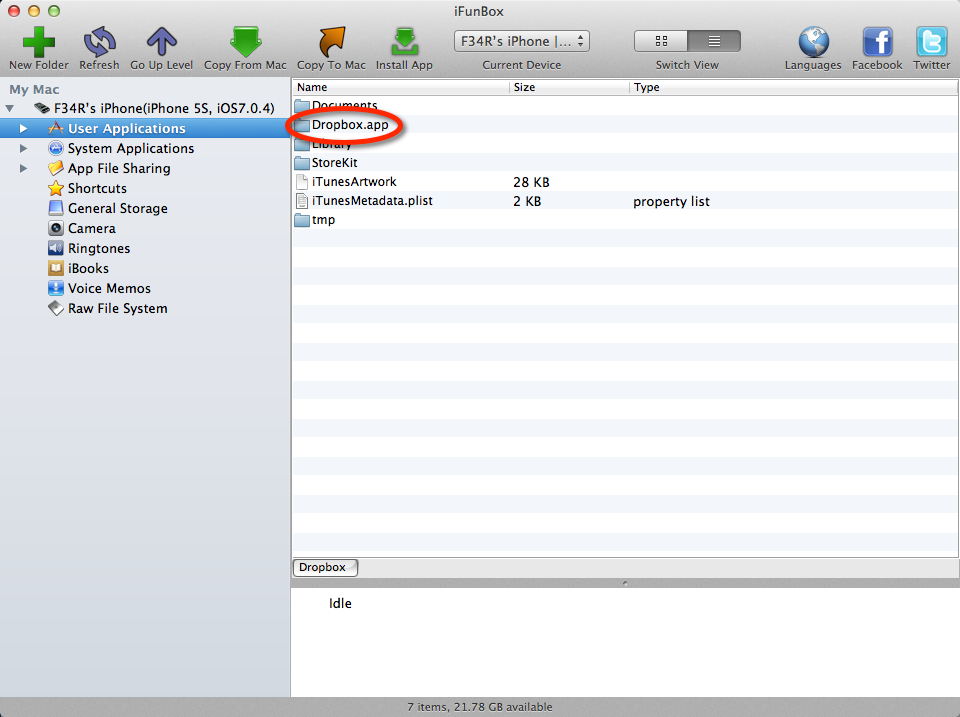
Task: Click the Refresh toolbar icon
Action: (99, 42)
